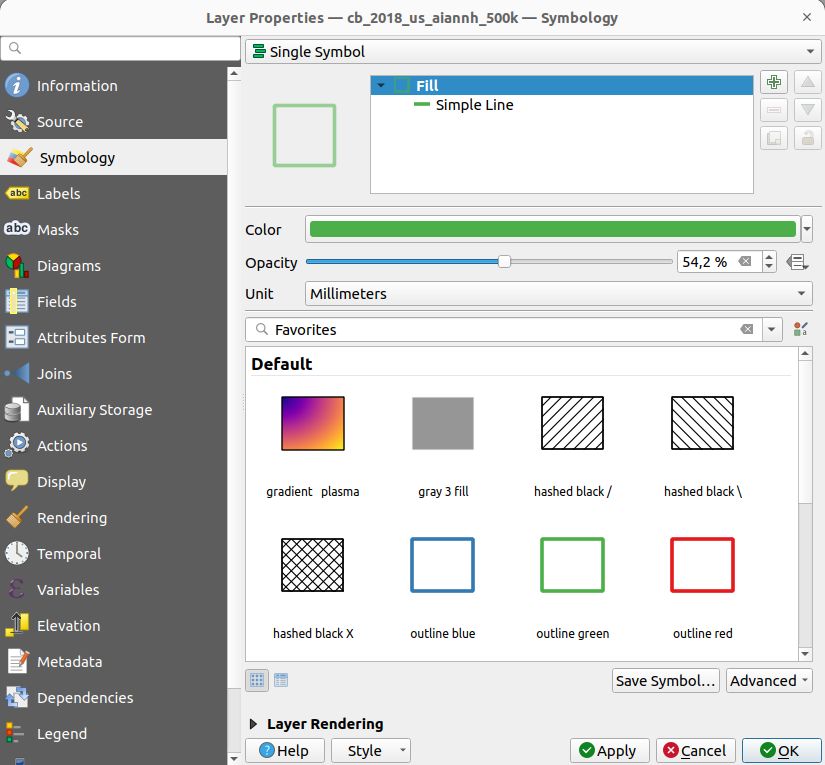Viewport: 825px width, 765px height.
Task: Click the move symbol layer down arrow
Action: 808,110
